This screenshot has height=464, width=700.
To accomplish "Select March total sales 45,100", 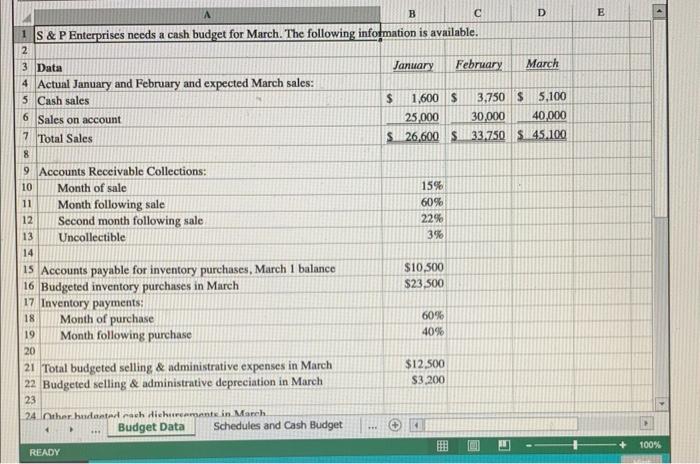I will [x=543, y=134].
